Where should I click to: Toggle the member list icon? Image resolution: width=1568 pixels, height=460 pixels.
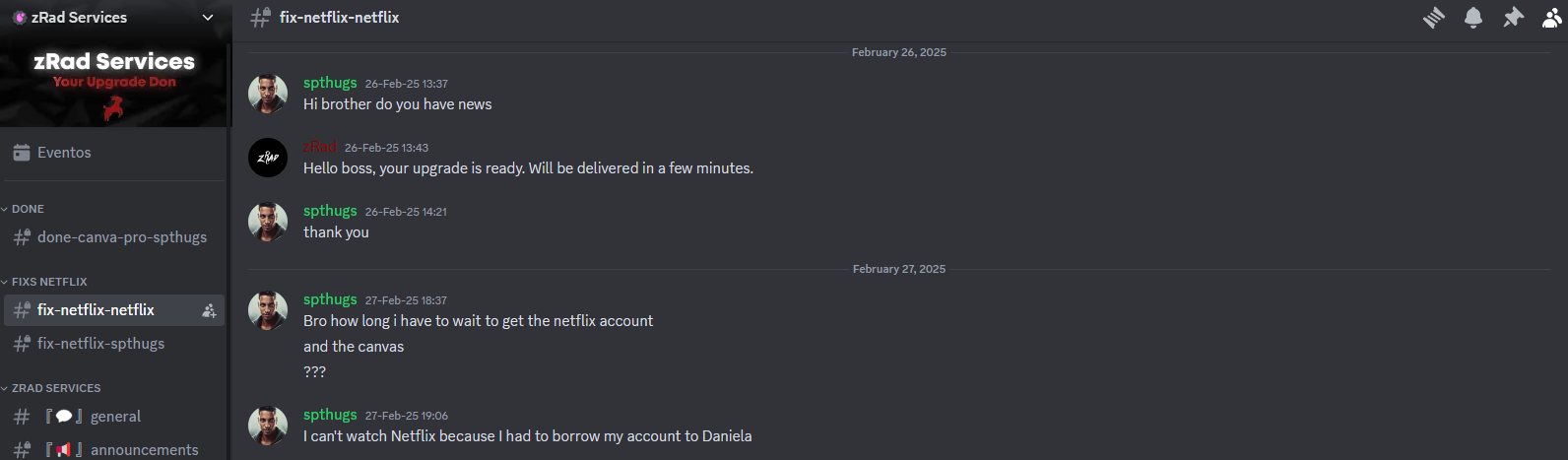[x=1552, y=18]
